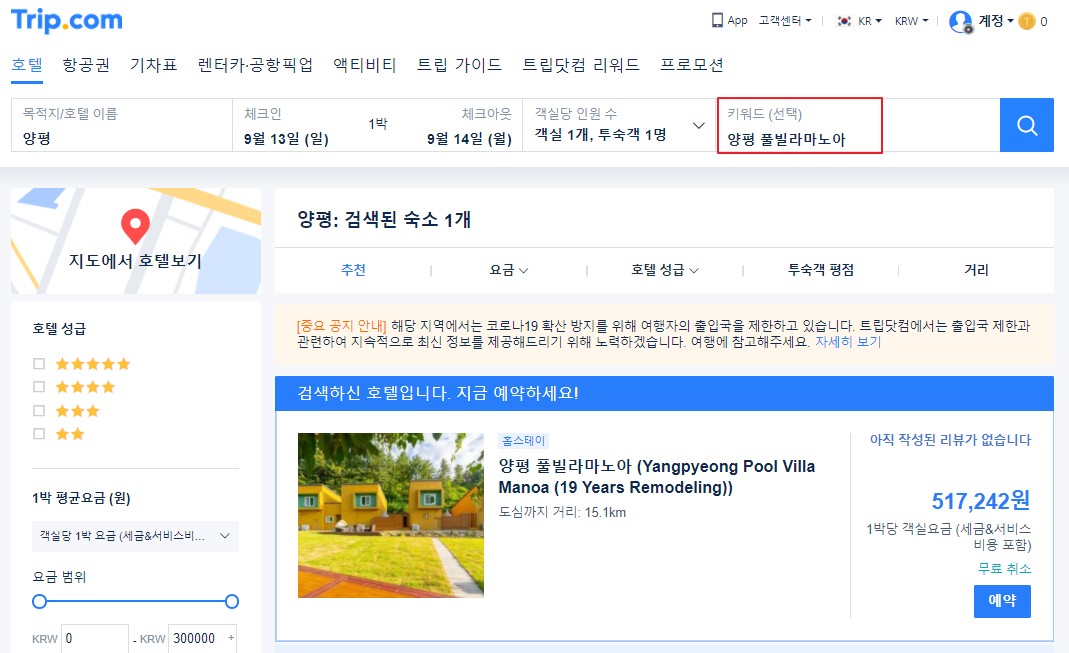The height and width of the screenshot is (653, 1069).
Task: Open the 객실당 1박 요금 dropdown
Action: (x=135, y=536)
